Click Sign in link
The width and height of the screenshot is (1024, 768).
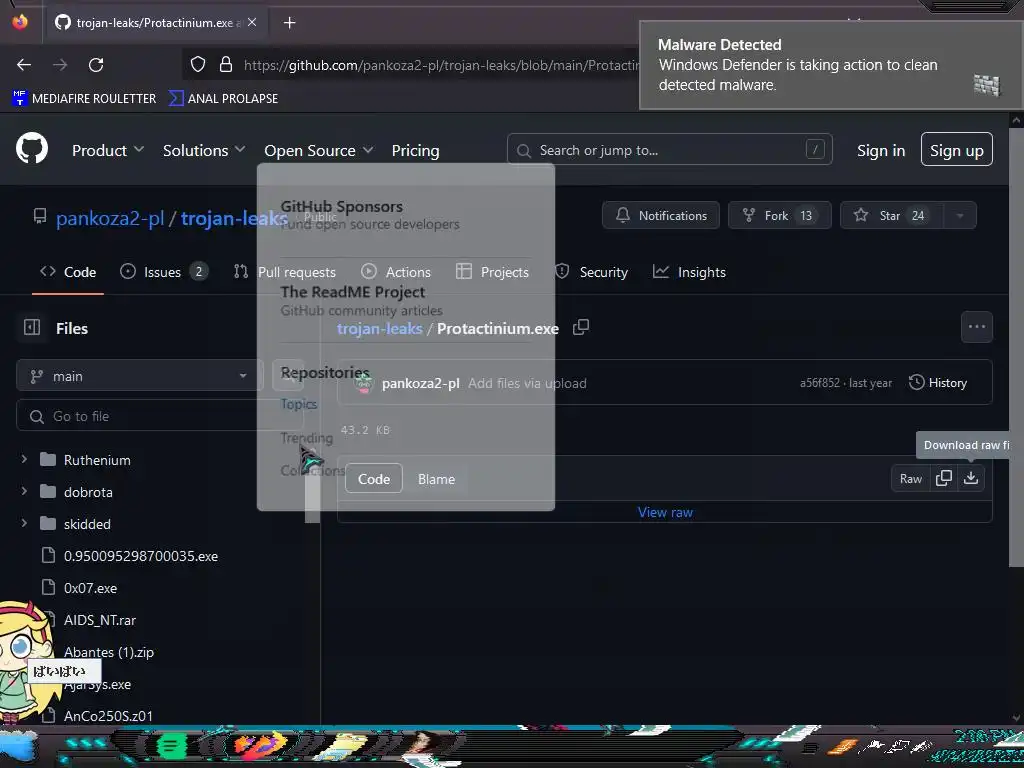[x=881, y=150]
